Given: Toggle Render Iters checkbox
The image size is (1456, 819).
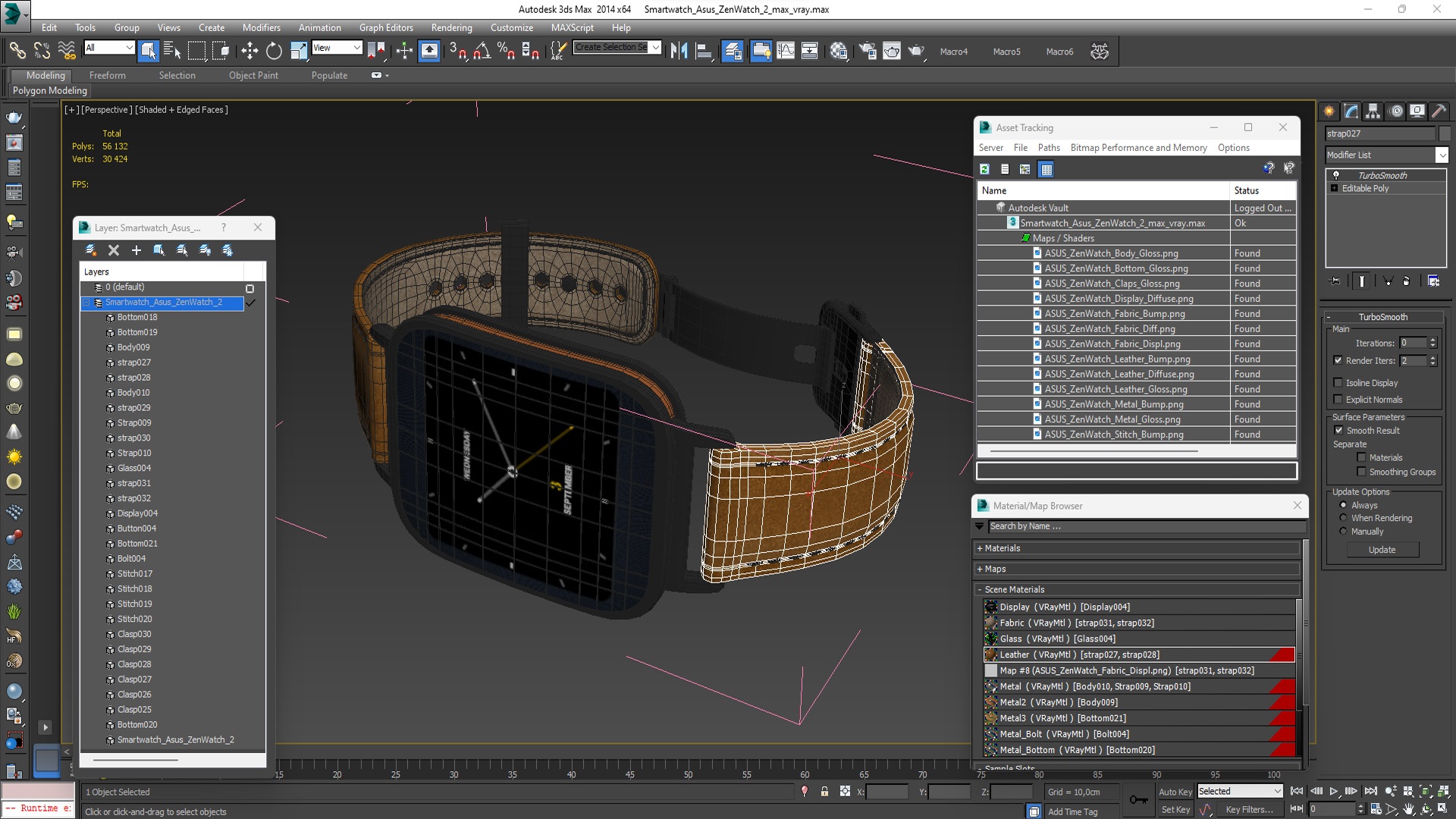Looking at the screenshot, I should point(1338,361).
